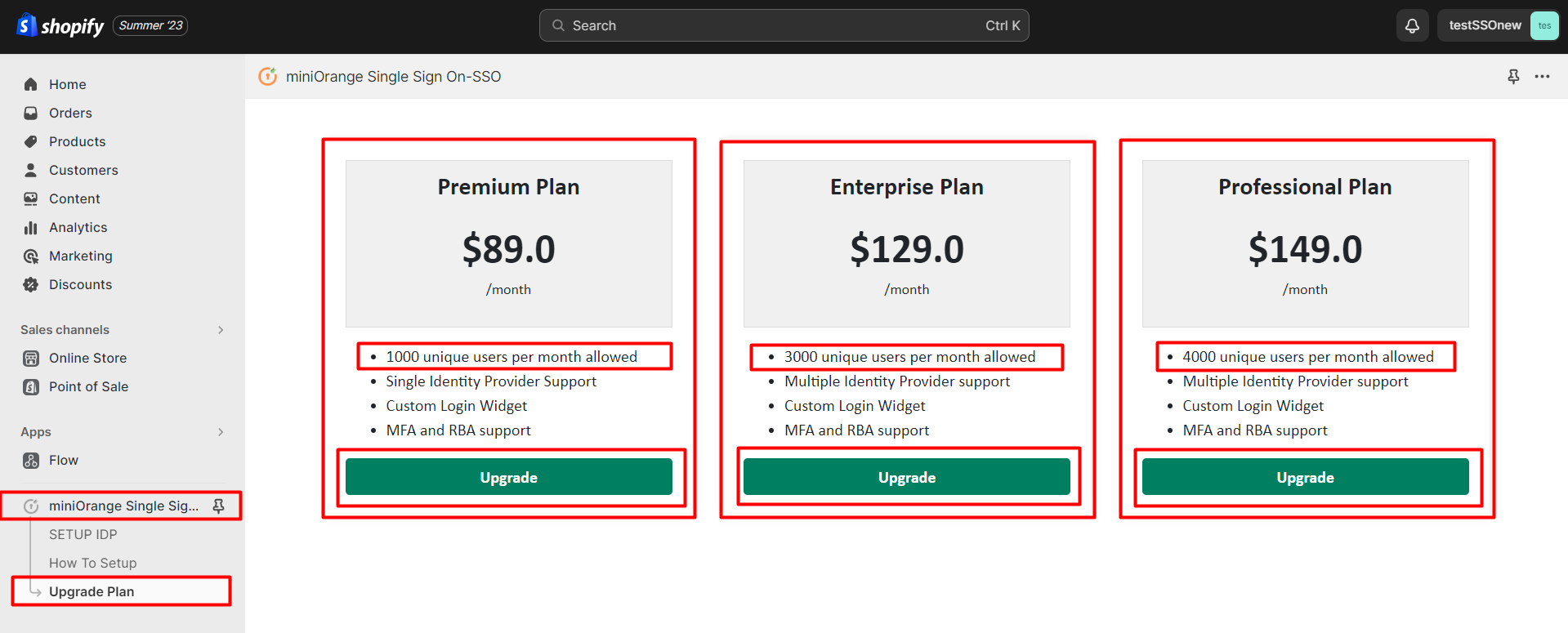Click the Marketing target icon

31,256
